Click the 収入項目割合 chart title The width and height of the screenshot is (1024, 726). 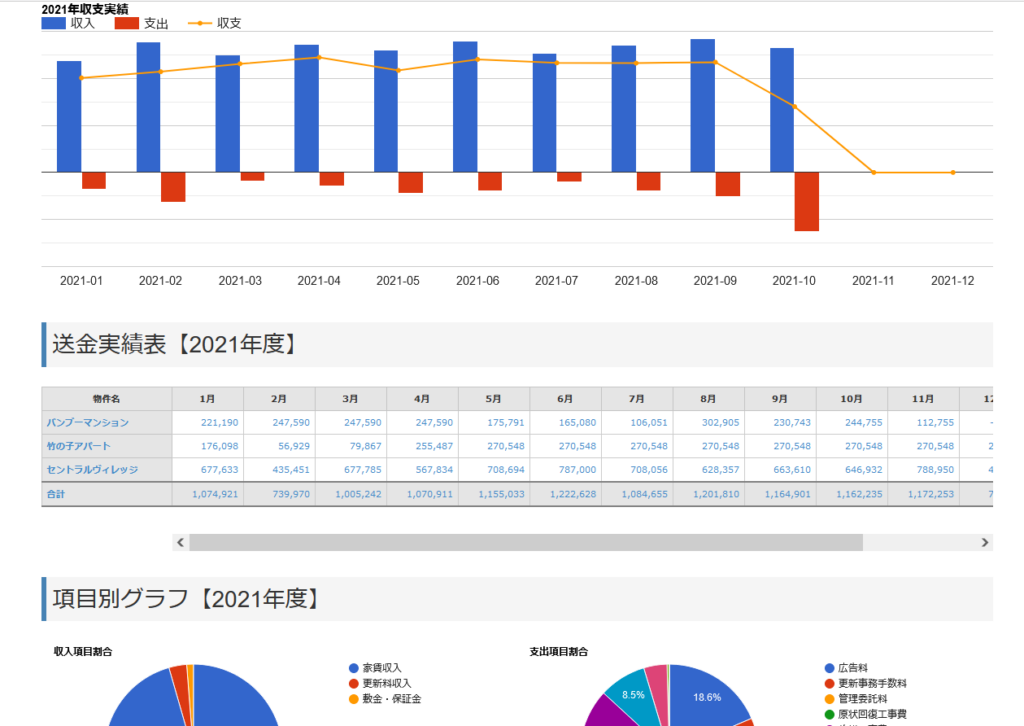[x=83, y=652]
